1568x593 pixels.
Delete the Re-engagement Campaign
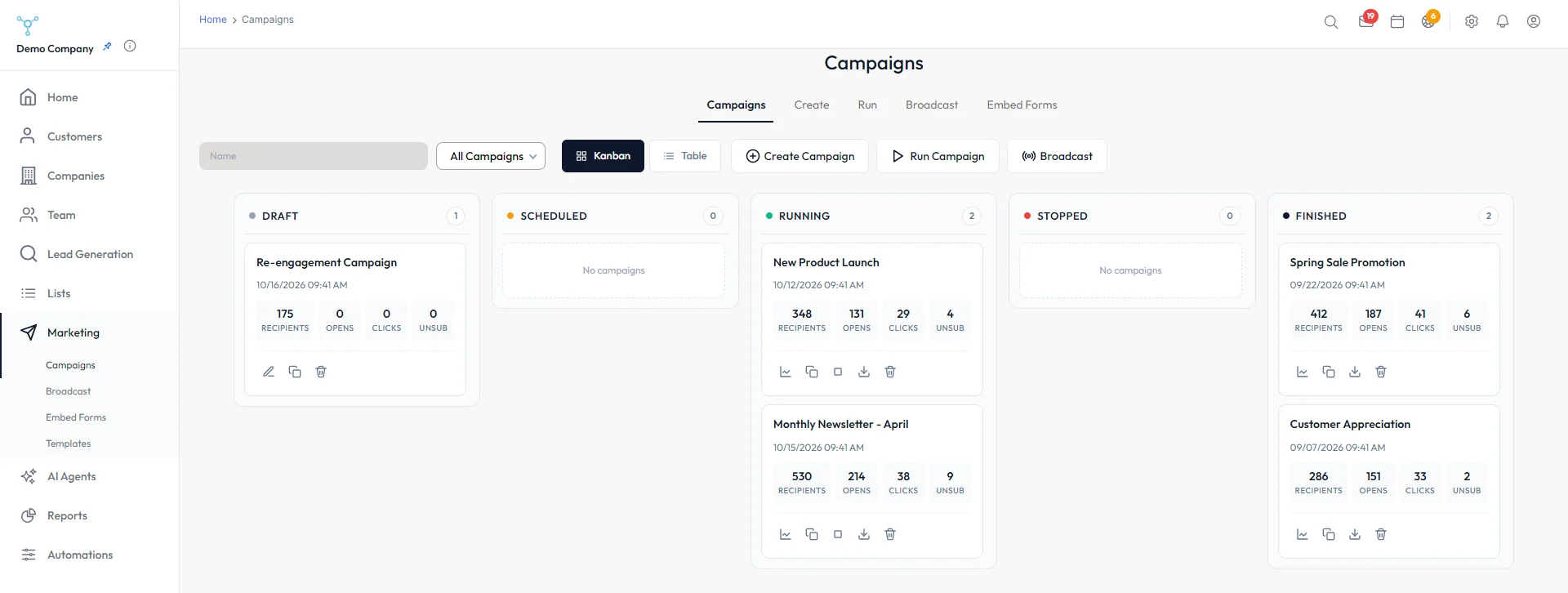tap(321, 372)
